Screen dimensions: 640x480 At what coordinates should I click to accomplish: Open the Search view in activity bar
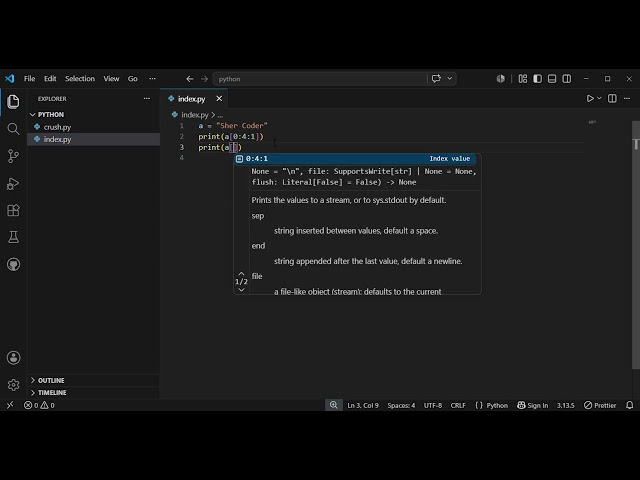(x=13, y=129)
